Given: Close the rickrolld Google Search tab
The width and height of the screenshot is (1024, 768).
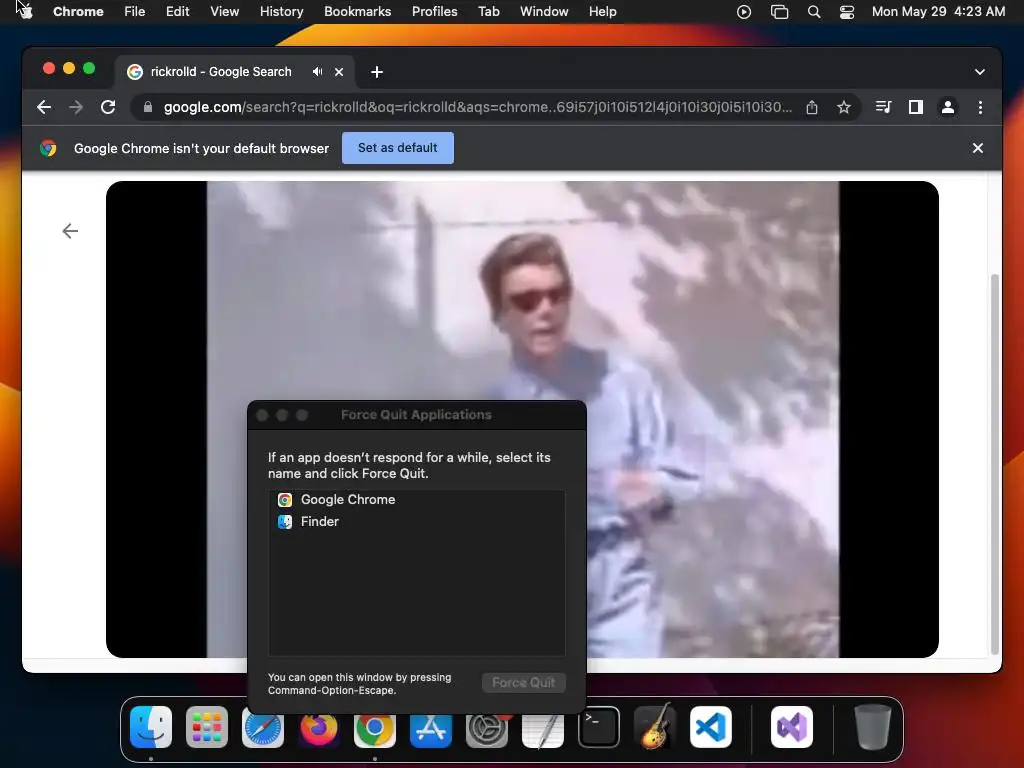Looking at the screenshot, I should click(x=339, y=72).
